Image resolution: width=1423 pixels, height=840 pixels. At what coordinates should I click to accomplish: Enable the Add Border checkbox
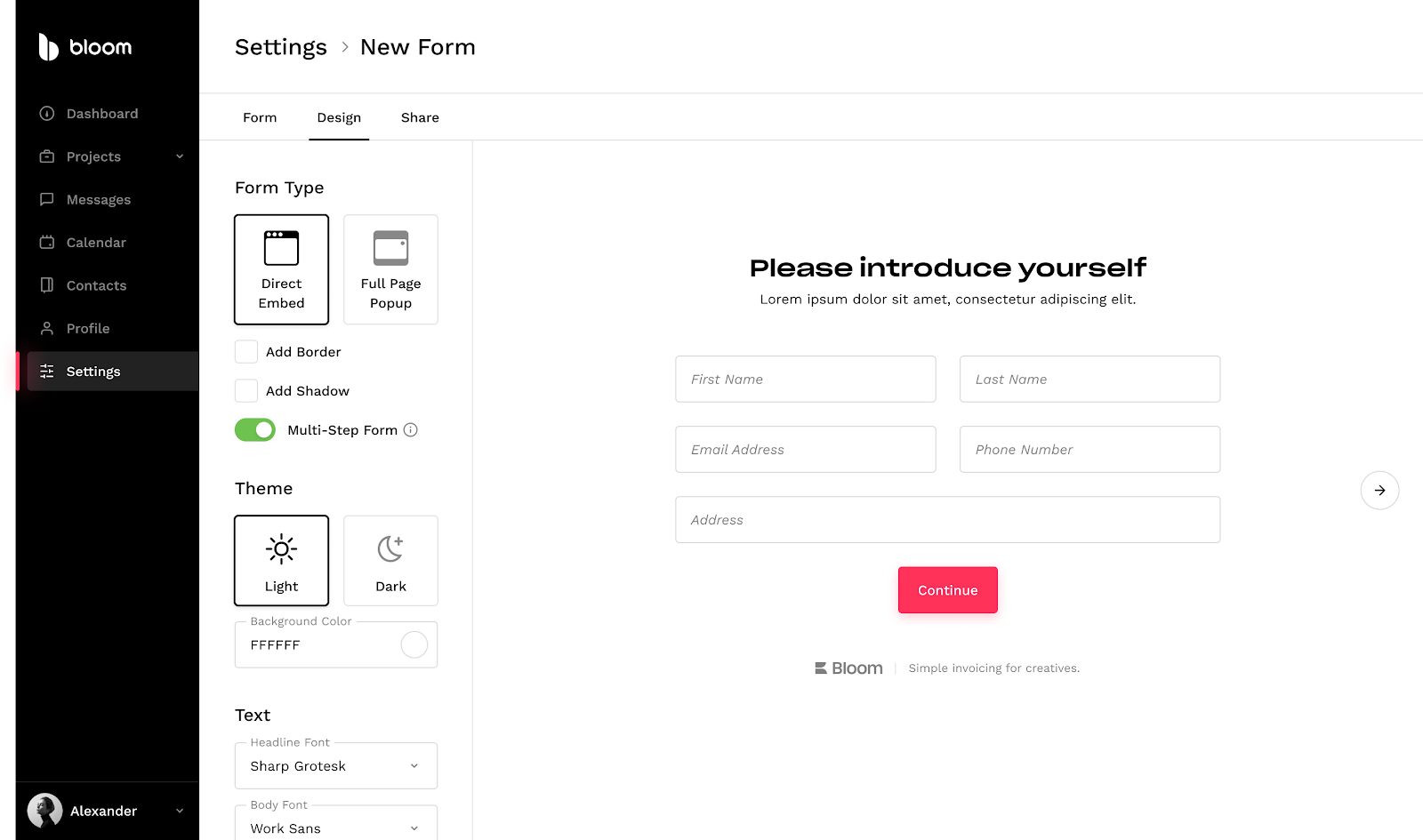(246, 352)
